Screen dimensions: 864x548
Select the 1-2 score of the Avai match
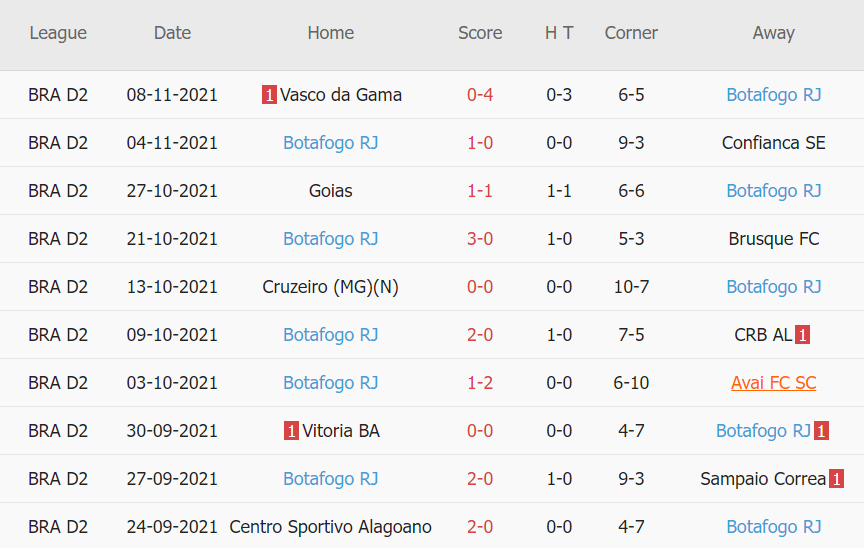480,383
